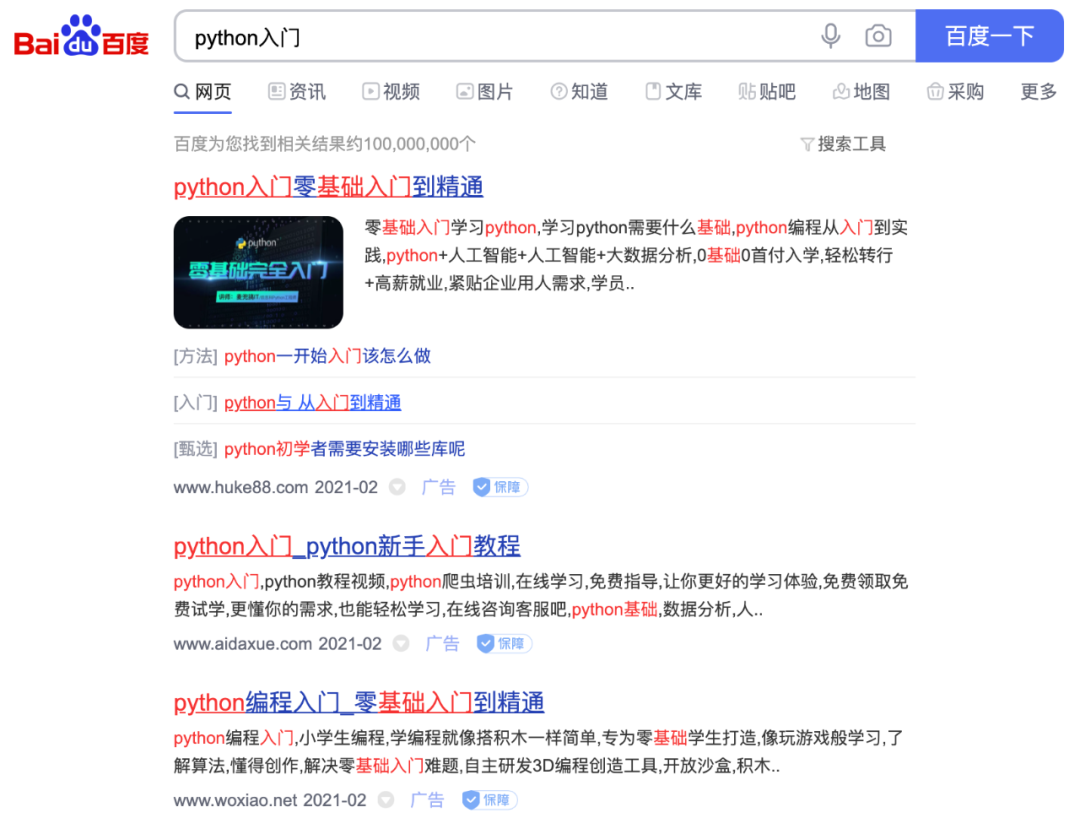1080x818 pixels.
Task: Expand dropdown arrow beside aidaxue.com result
Action: point(402,644)
